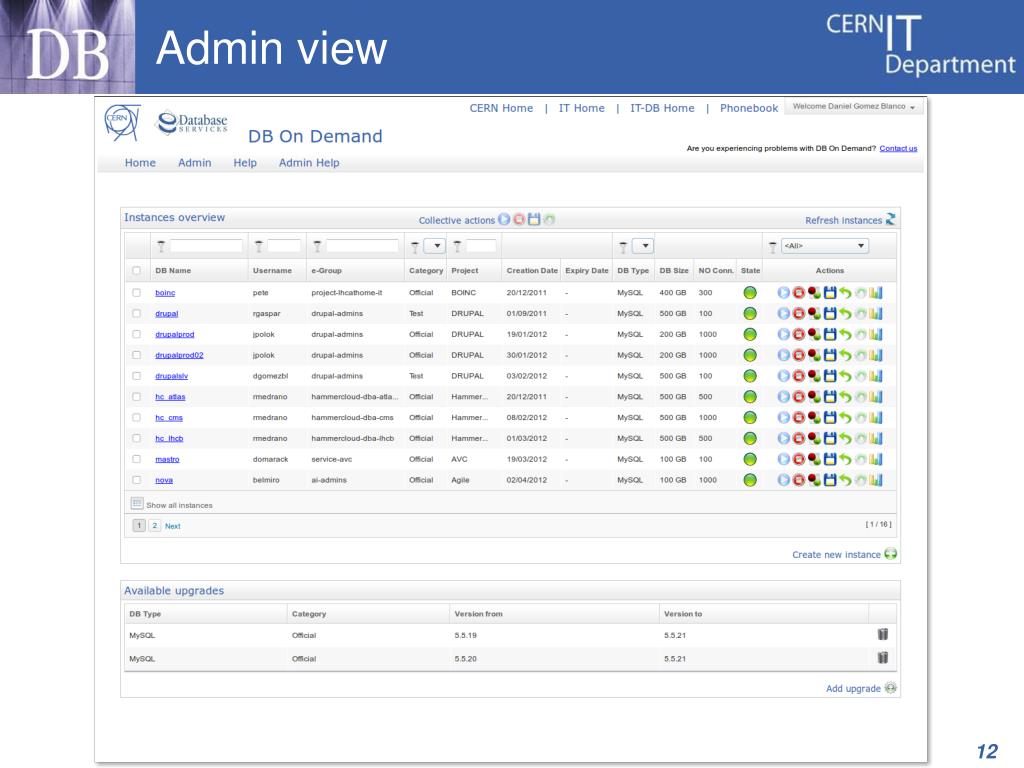Click the collective backup floppy icon
Viewport: 1024px width, 768px height.
534,219
